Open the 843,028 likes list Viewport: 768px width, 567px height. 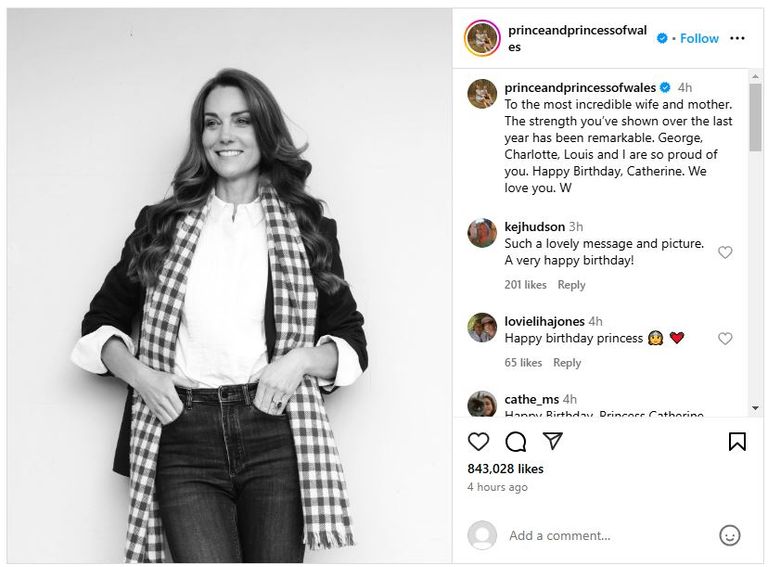coord(505,468)
